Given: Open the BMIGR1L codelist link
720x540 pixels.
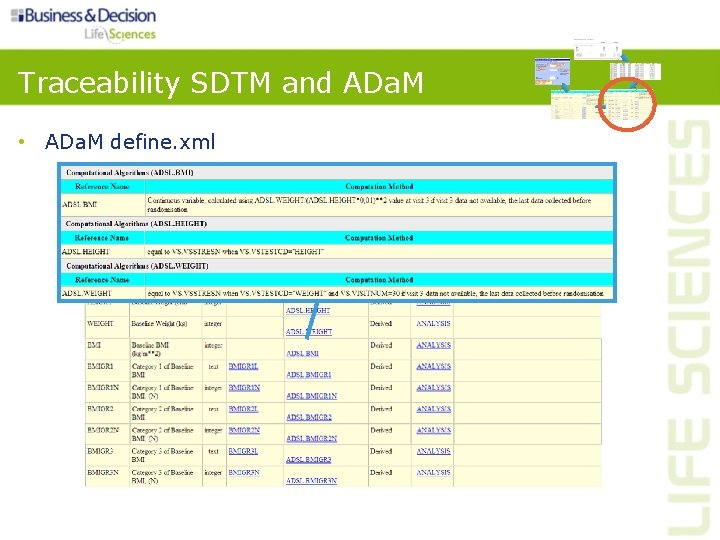Looking at the screenshot, I should click(x=243, y=366).
